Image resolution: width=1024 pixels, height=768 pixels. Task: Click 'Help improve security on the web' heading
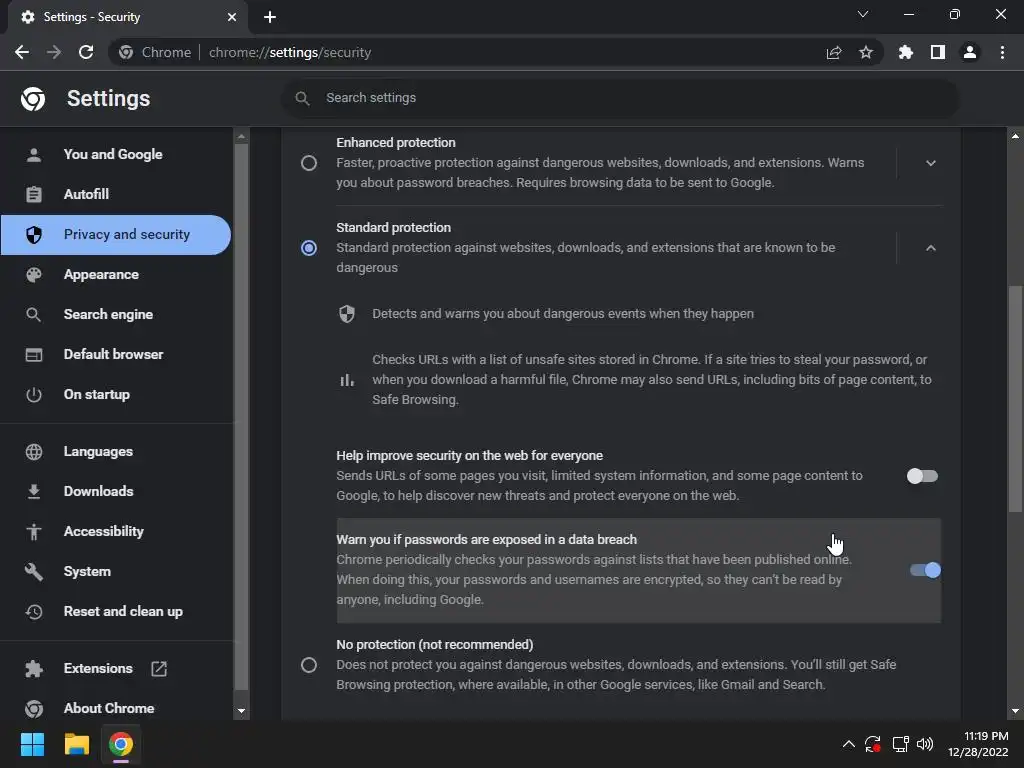pos(470,456)
